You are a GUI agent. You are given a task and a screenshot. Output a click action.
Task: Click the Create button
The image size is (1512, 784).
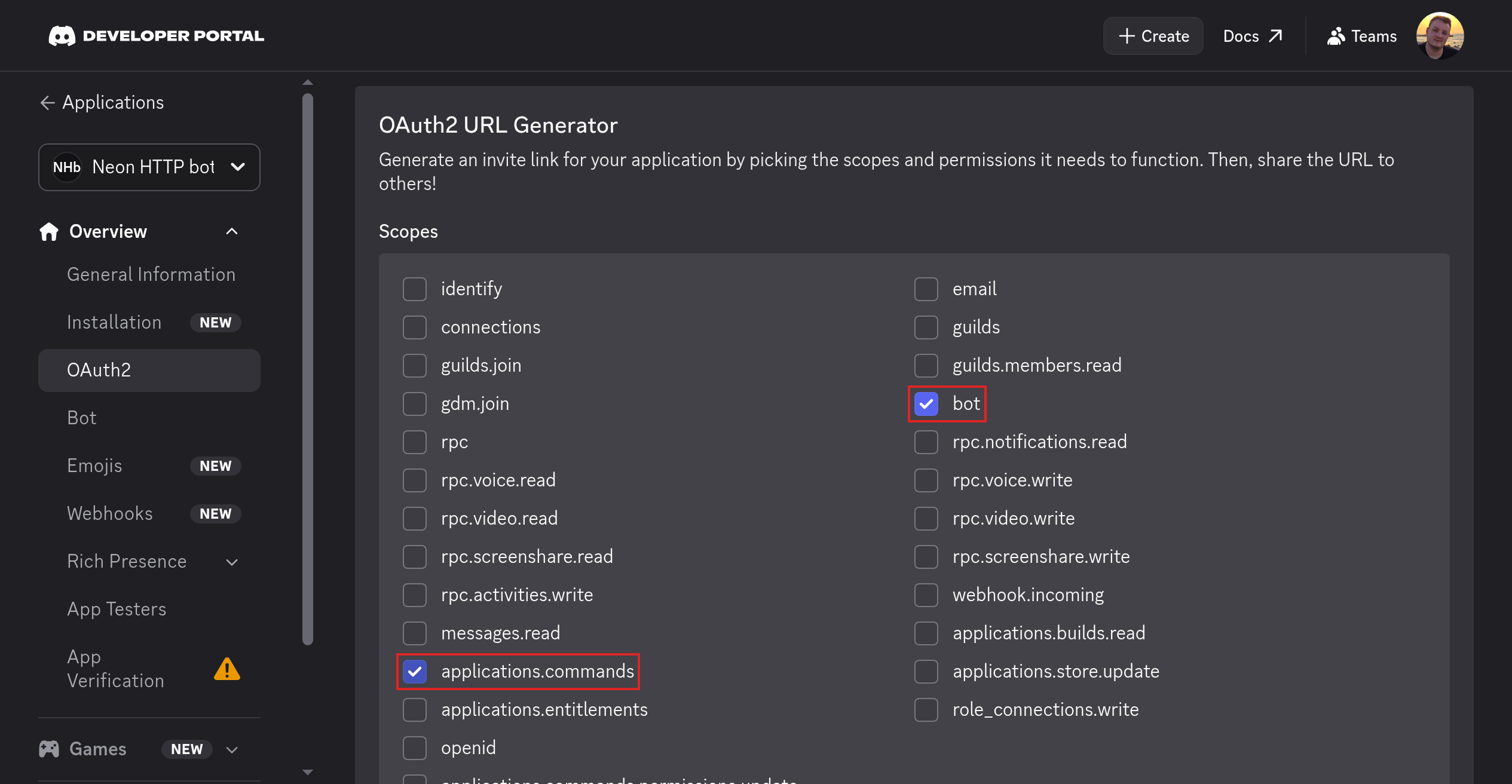[1153, 36]
